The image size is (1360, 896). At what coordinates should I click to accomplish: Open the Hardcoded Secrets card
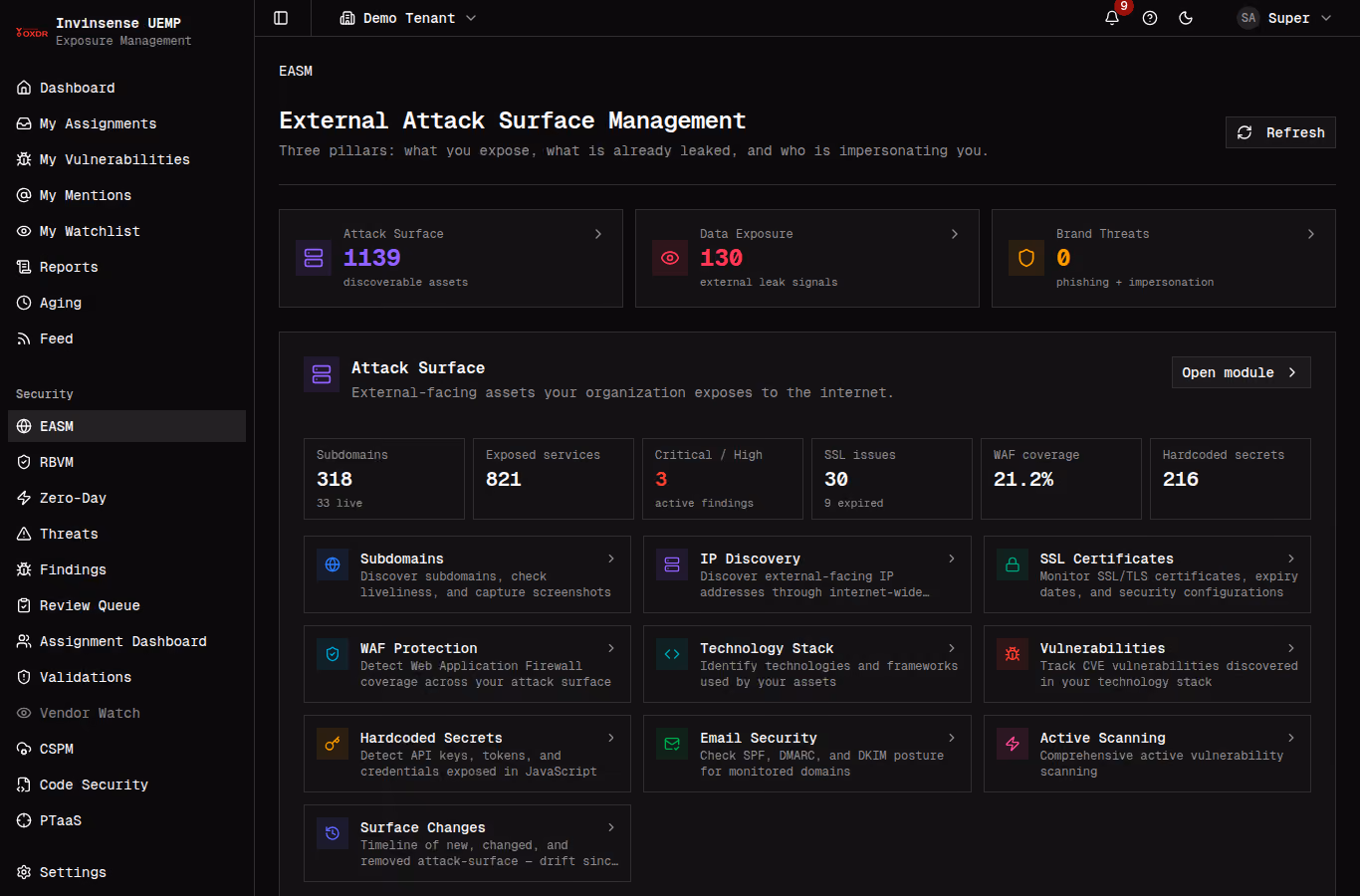[467, 754]
